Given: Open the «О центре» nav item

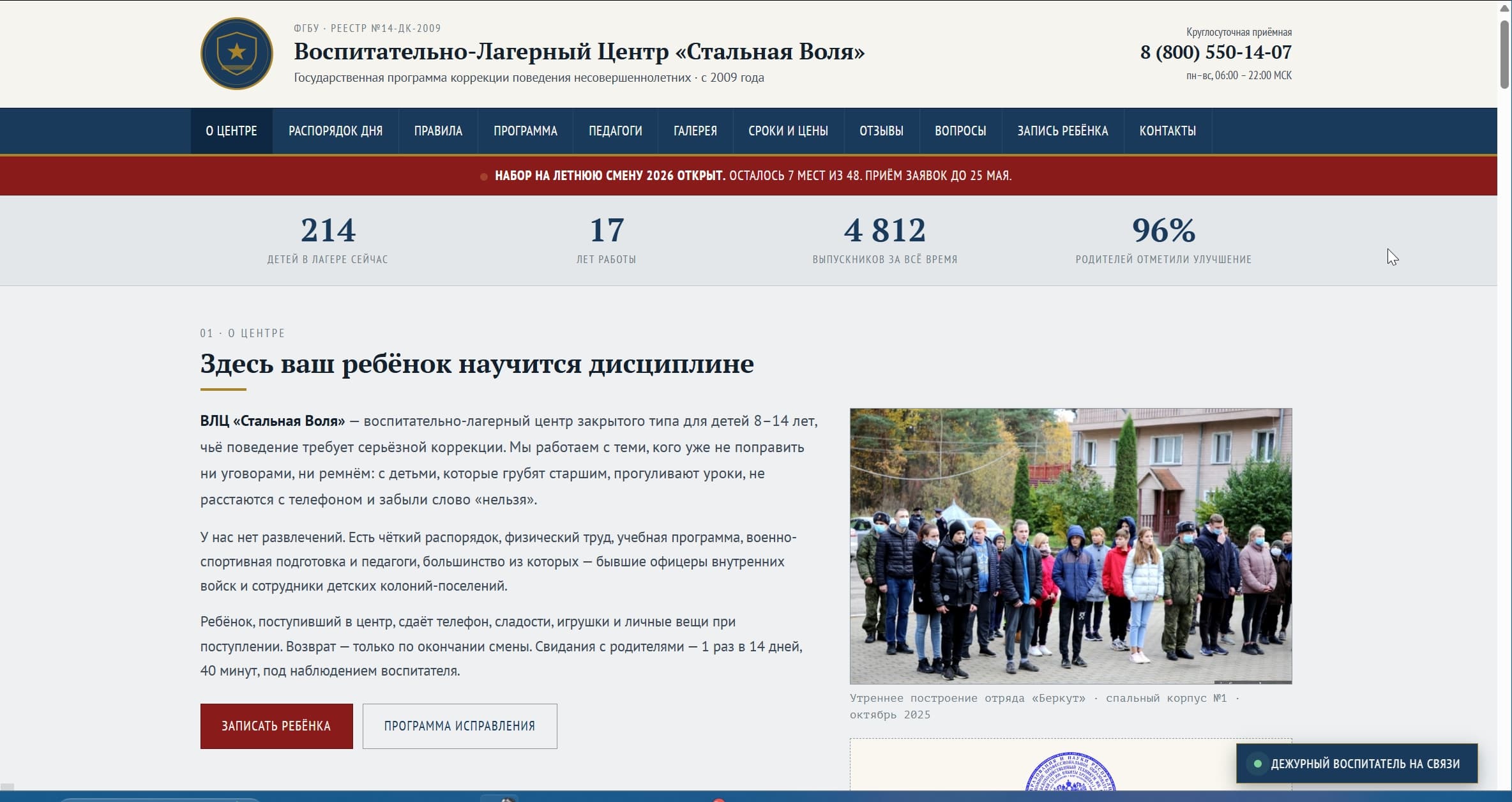Looking at the screenshot, I should coord(231,131).
